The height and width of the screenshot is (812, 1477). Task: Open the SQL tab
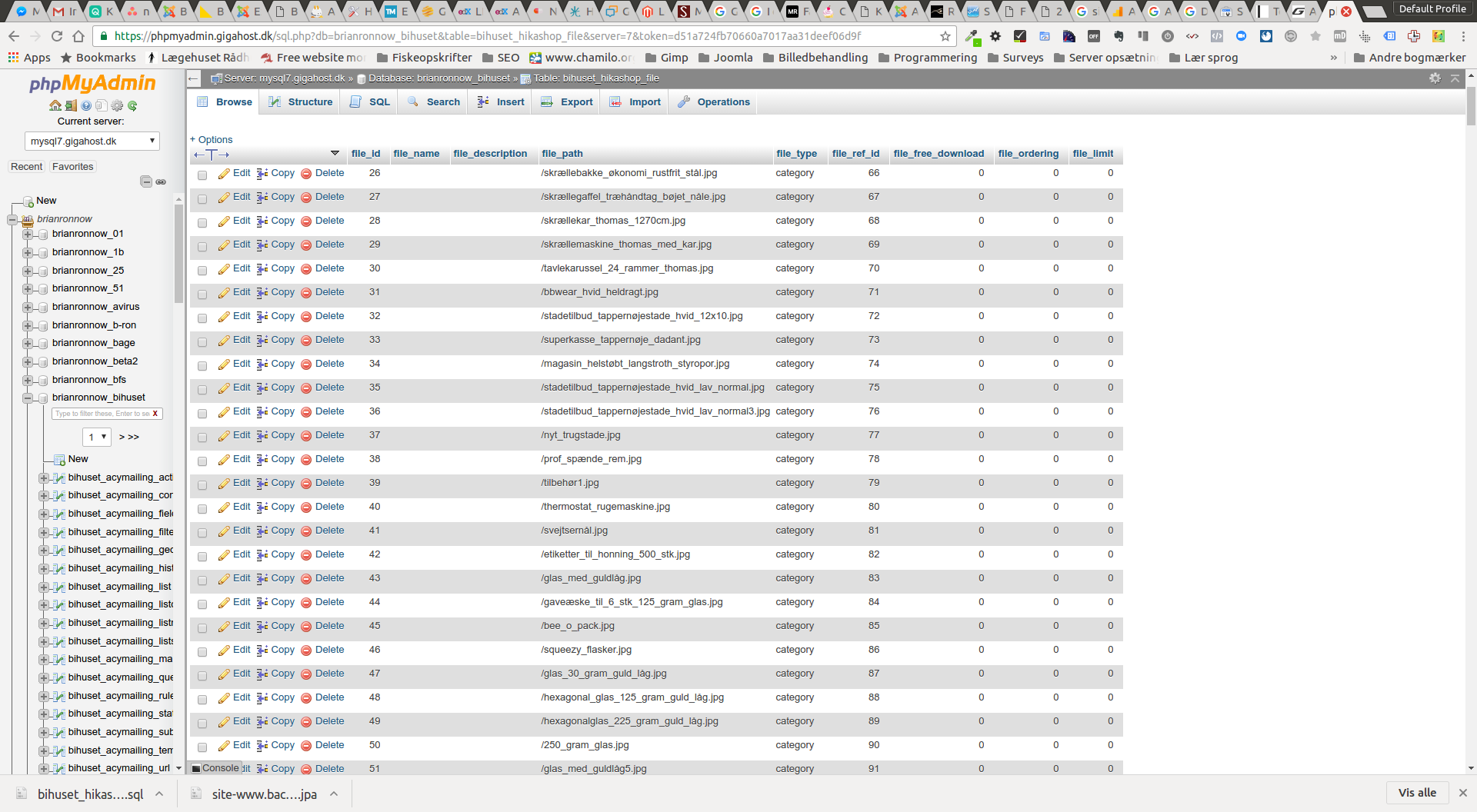click(x=370, y=102)
